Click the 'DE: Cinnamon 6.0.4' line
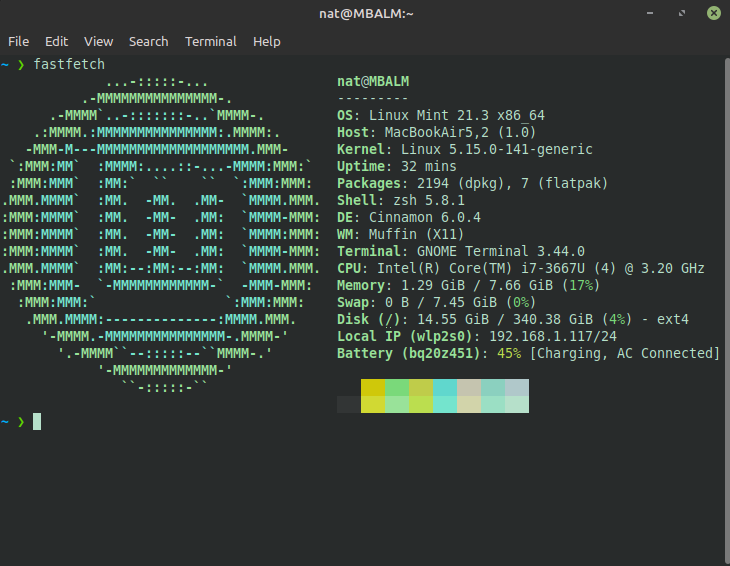The image size is (730, 566). tap(409, 217)
